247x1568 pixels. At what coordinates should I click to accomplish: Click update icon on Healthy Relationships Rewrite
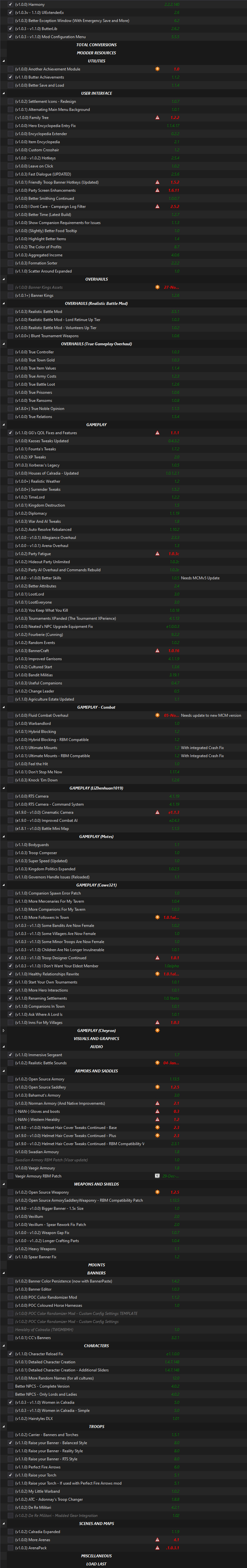[157, 974]
